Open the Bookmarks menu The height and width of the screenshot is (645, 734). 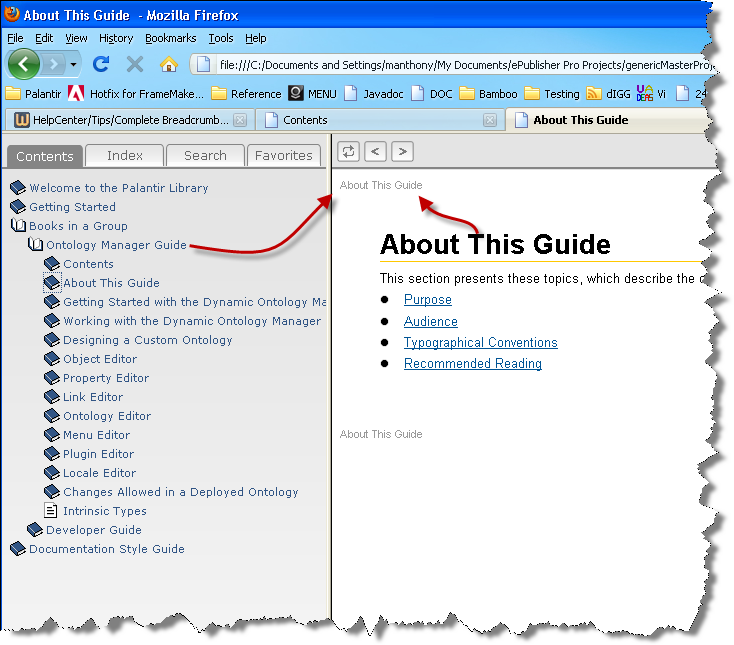pyautogui.click(x=170, y=38)
